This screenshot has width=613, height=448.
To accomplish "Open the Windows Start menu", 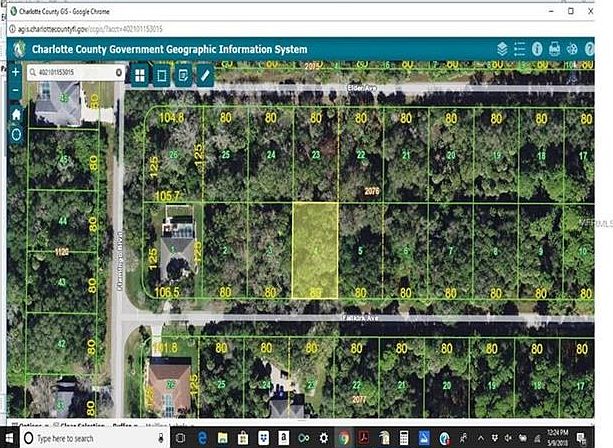I will pyautogui.click(x=9, y=438).
